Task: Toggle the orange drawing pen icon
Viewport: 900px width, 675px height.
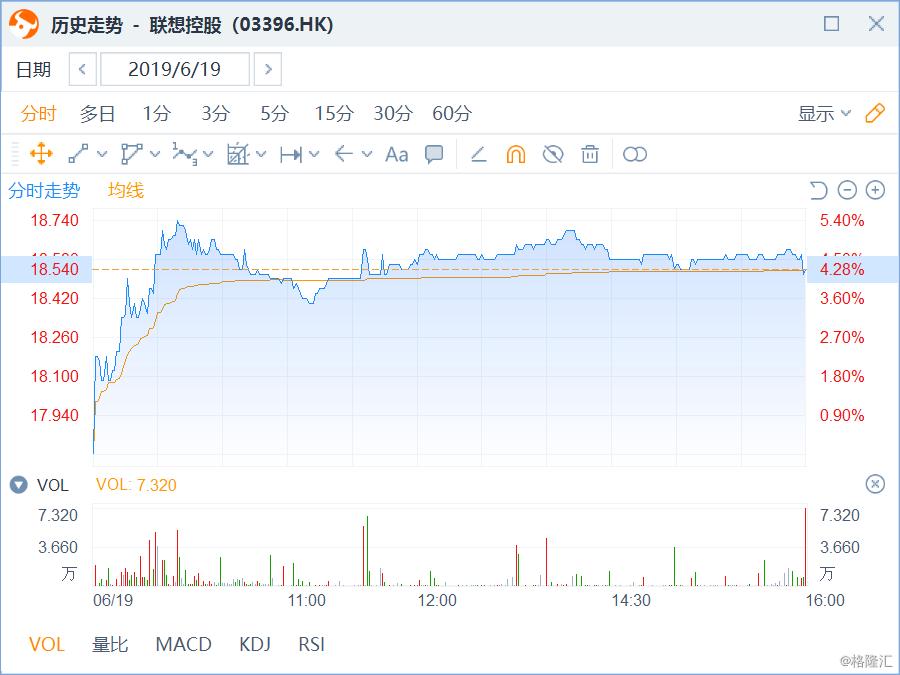Action: point(875,113)
